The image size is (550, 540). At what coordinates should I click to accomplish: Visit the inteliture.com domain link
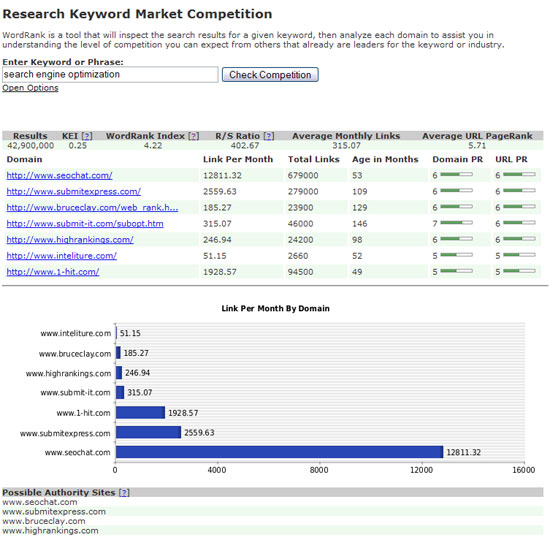pyautogui.click(x=61, y=256)
